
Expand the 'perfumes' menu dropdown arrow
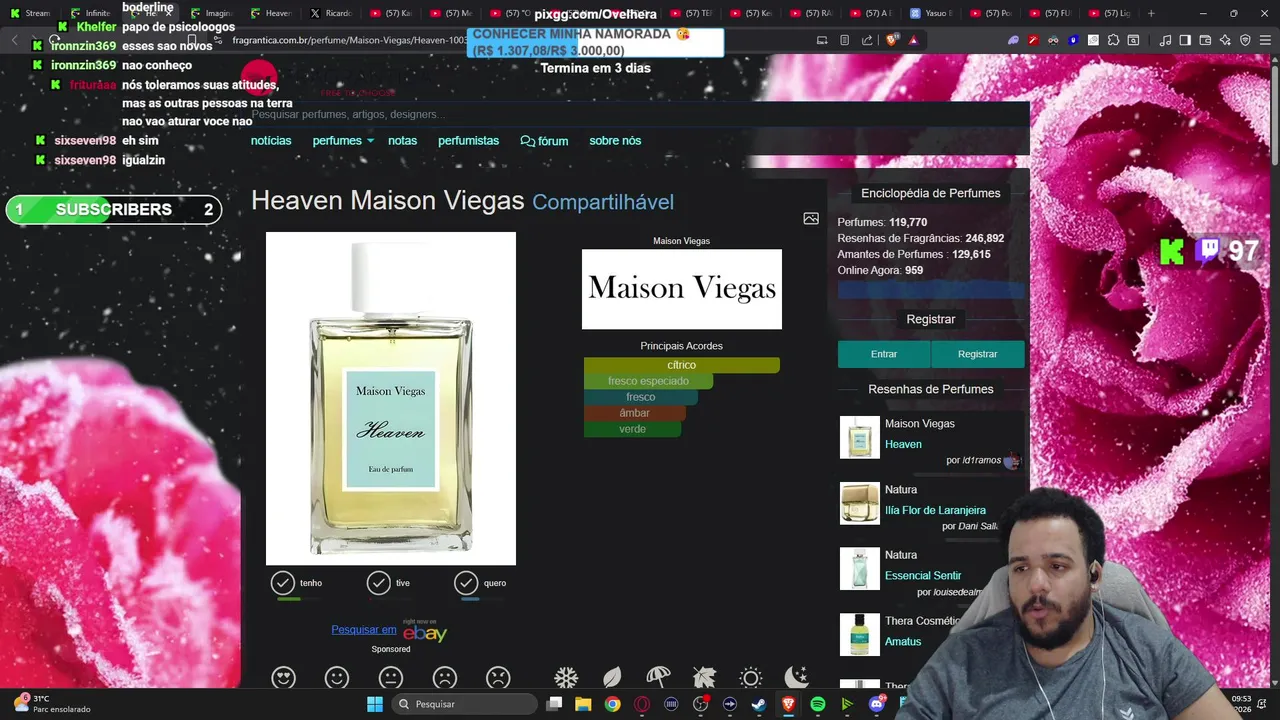(370, 141)
